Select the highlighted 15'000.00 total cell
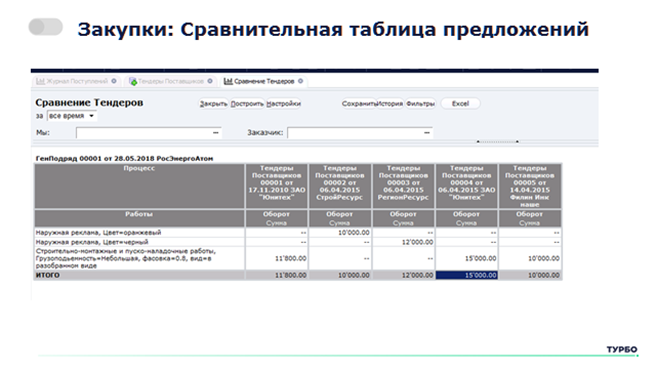The width and height of the screenshot is (656, 369). pos(466,275)
